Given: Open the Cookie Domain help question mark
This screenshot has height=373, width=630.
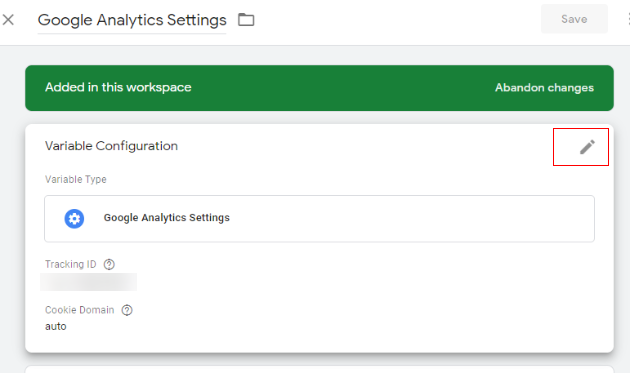Looking at the screenshot, I should pyautogui.click(x=127, y=310).
